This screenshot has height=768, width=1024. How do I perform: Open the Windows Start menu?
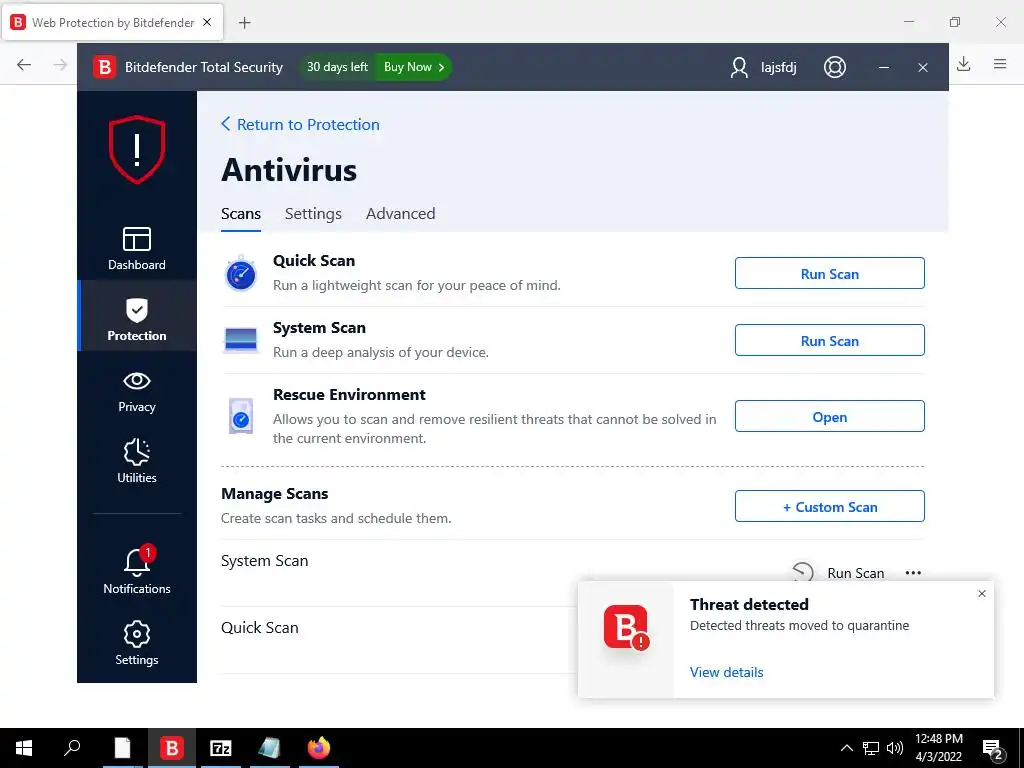(x=24, y=748)
